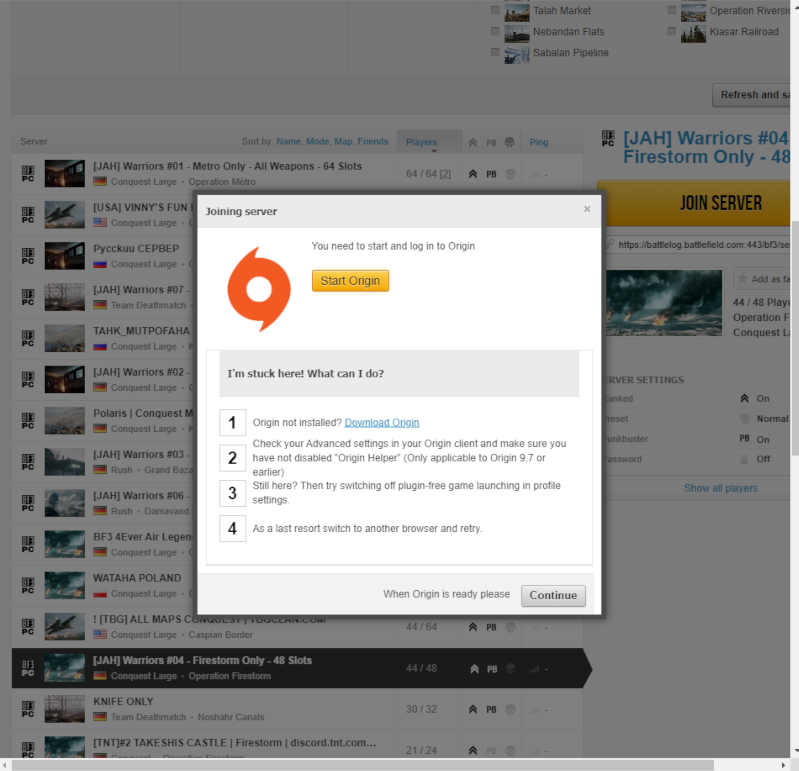Sort servers by Name link
The image size is (799, 771).
tap(288, 142)
